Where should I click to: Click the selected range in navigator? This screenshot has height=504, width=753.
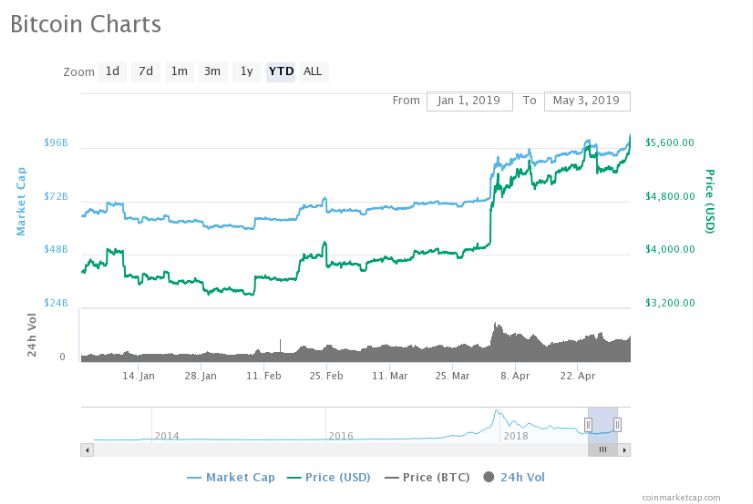[603, 425]
